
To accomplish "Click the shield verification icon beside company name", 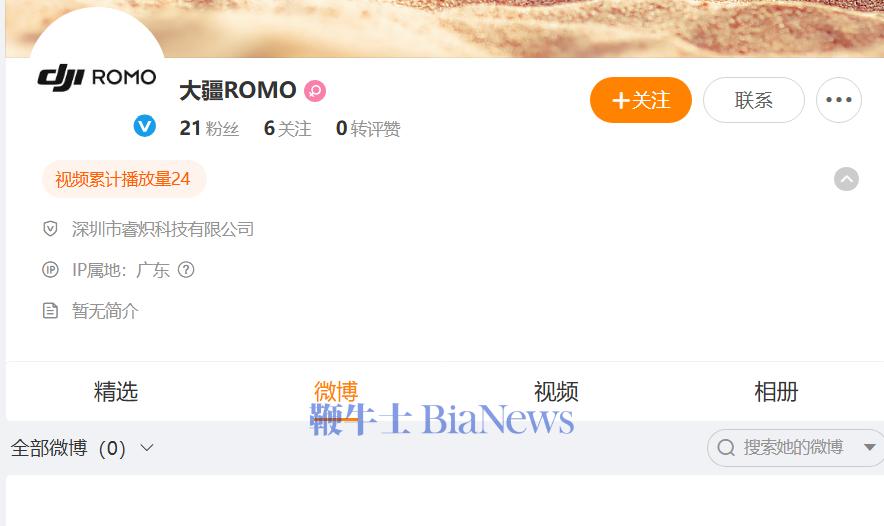I will pos(50,229).
